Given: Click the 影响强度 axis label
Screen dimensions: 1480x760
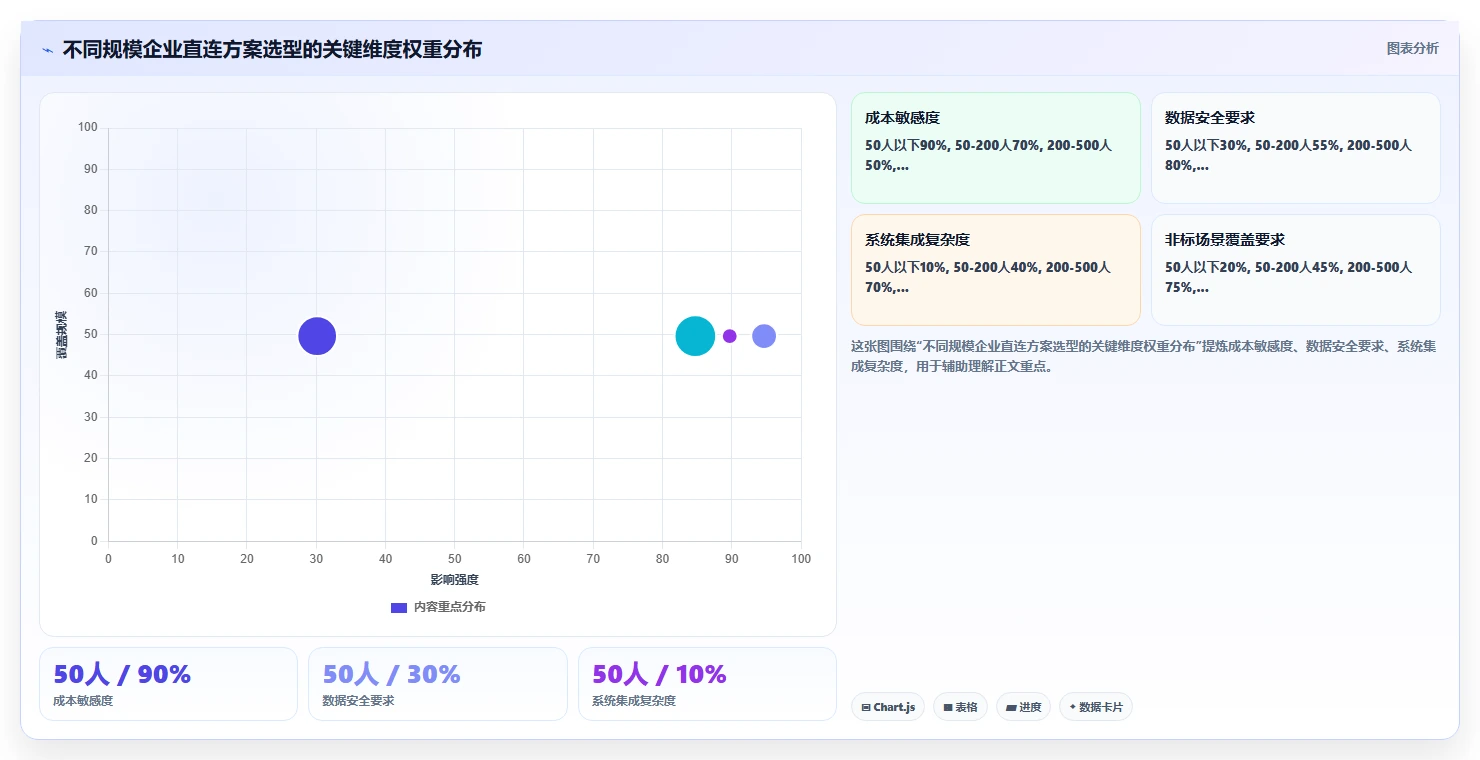Looking at the screenshot, I should tap(455, 580).
